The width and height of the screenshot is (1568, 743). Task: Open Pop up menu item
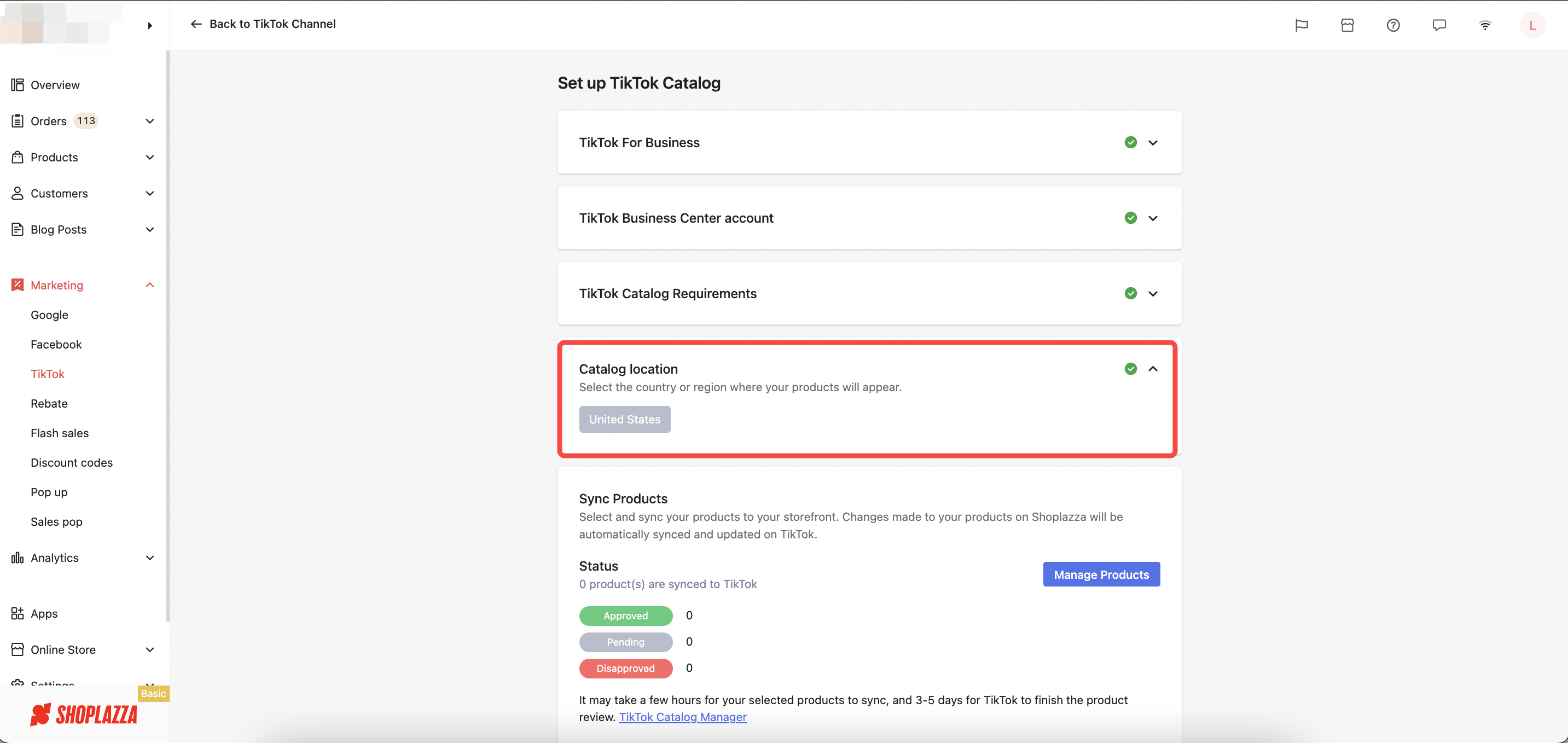pyautogui.click(x=49, y=492)
